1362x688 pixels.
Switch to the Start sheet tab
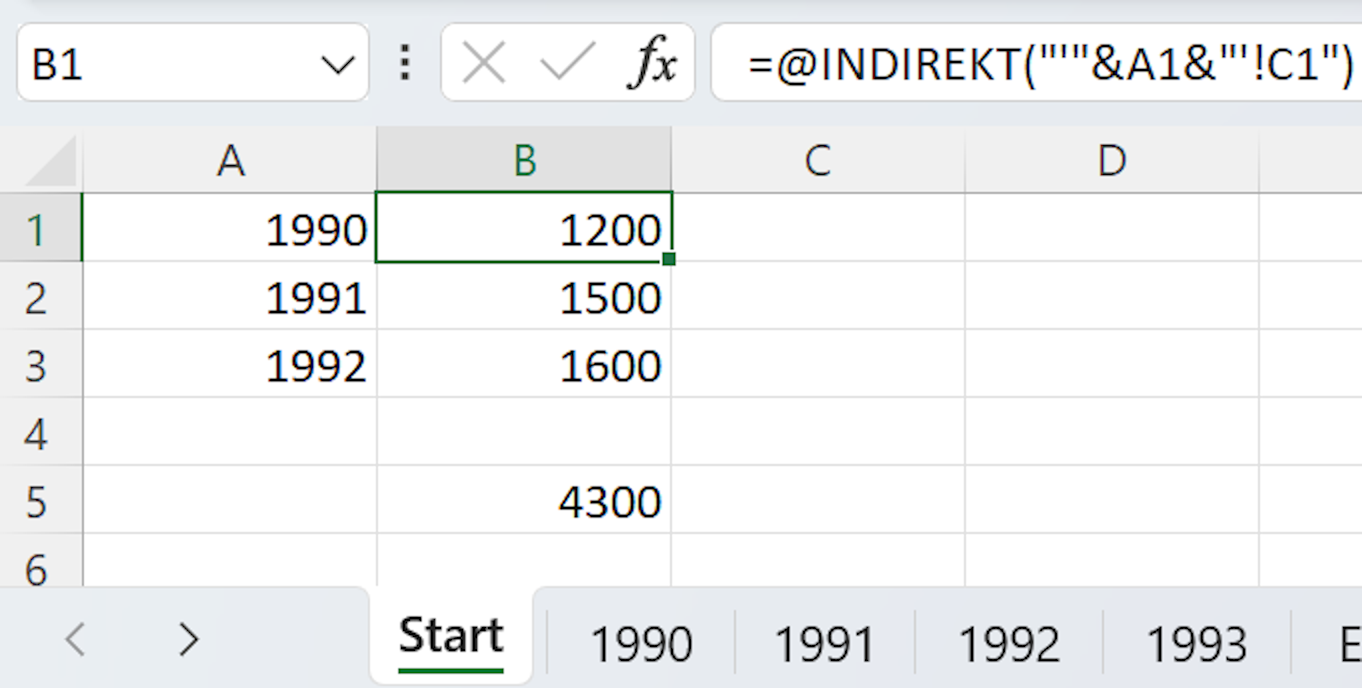(x=451, y=637)
